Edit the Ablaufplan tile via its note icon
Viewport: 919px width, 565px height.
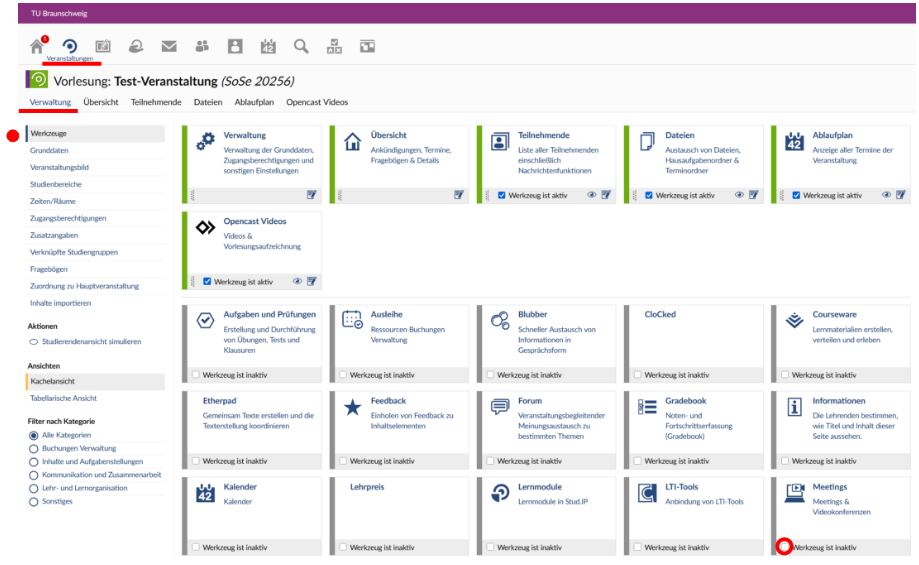coord(901,195)
